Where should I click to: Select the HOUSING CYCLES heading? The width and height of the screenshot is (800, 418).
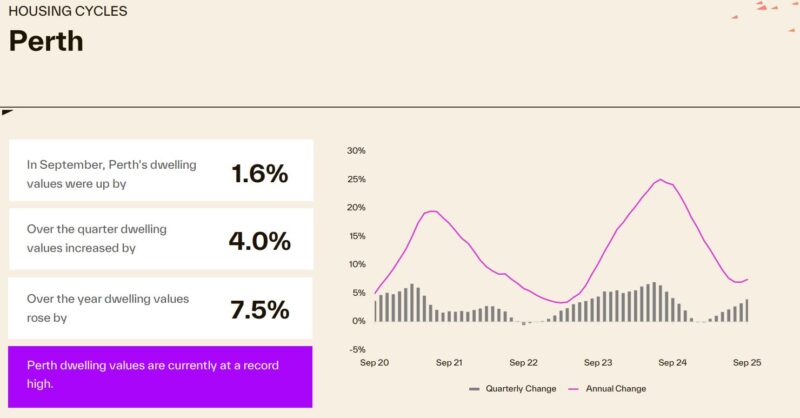click(x=68, y=12)
